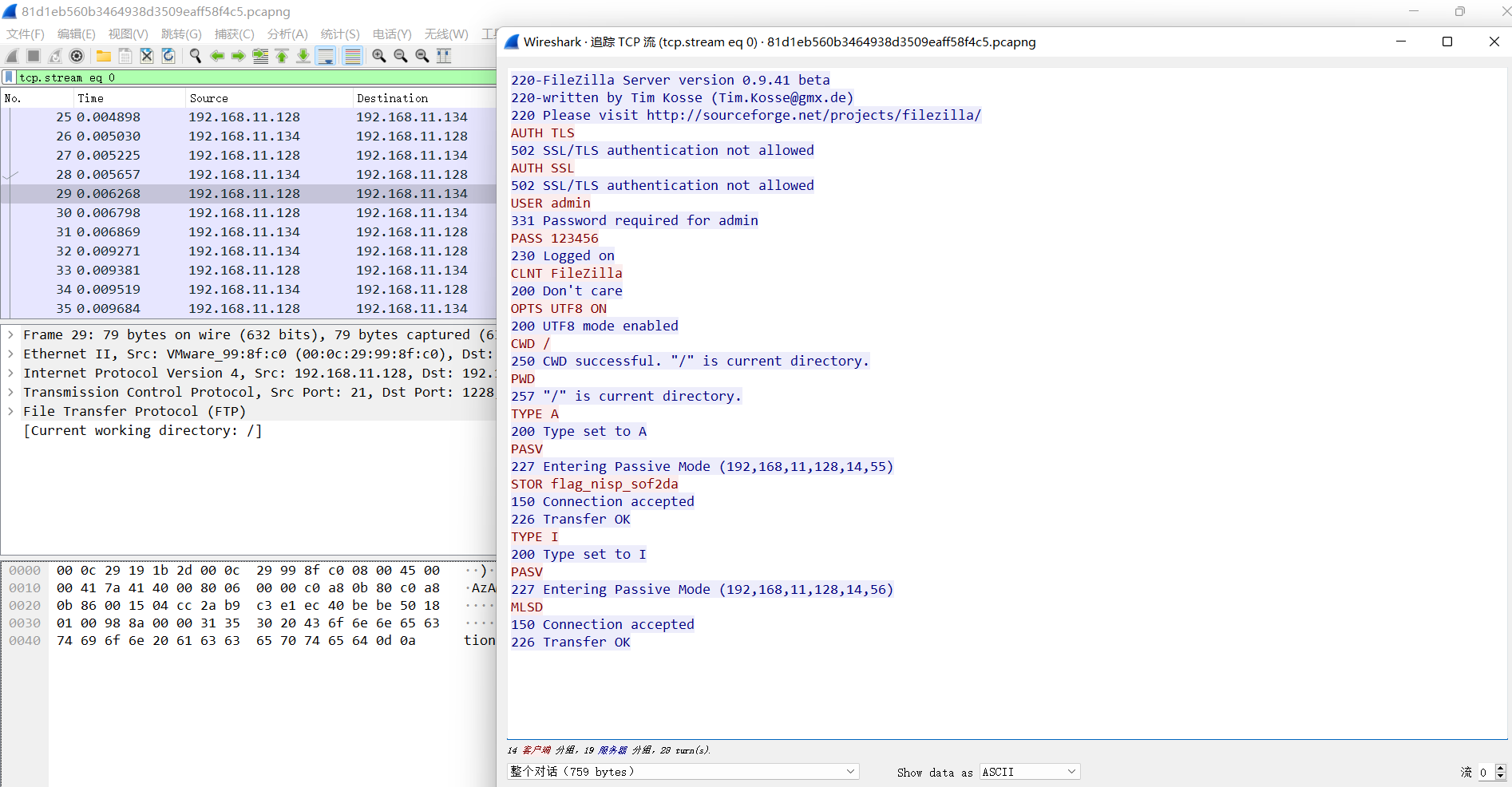Image resolution: width=1512 pixels, height=787 pixels.
Task: Click the PASS 123456 line in stream
Action: click(555, 239)
